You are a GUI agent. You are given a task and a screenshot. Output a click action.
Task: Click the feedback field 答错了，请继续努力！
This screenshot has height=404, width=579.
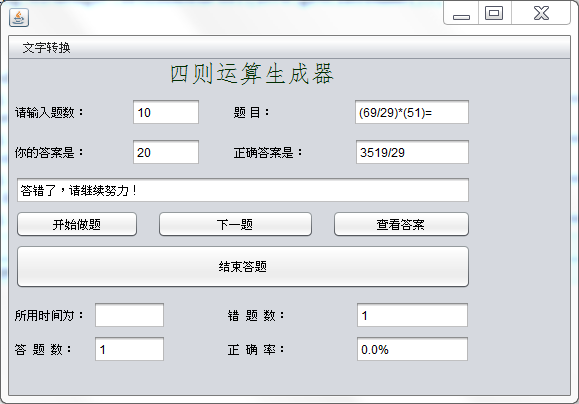tap(243, 190)
